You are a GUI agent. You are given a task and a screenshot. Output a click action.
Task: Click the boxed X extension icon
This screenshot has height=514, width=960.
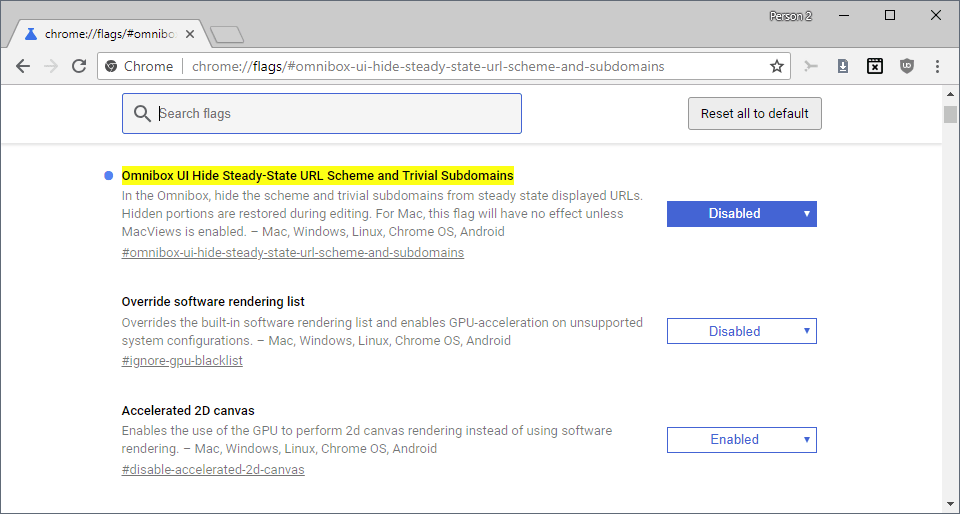tap(875, 66)
